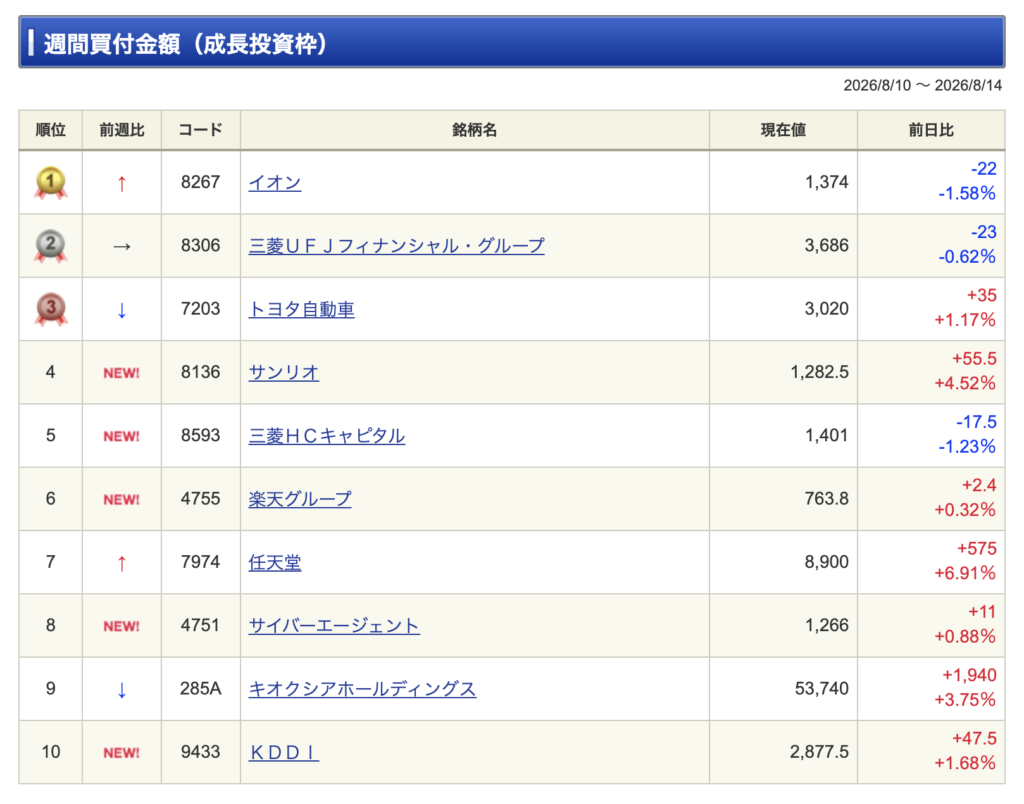This screenshot has width=1024, height=804.
Task: Click the current price 763.8
Action: pyautogui.click(x=826, y=499)
